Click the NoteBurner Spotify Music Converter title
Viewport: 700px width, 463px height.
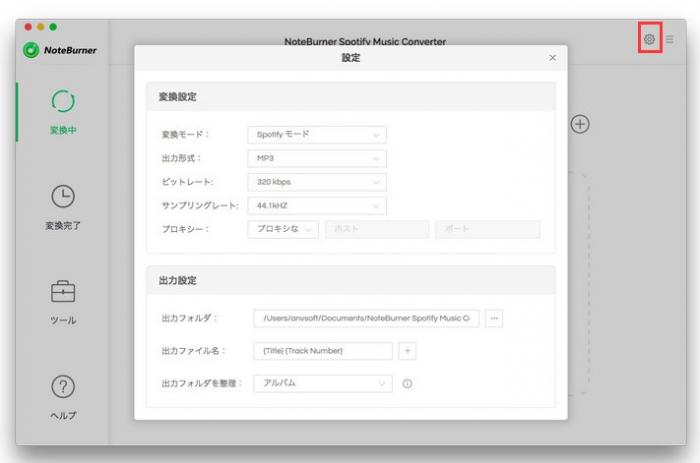coord(365,42)
